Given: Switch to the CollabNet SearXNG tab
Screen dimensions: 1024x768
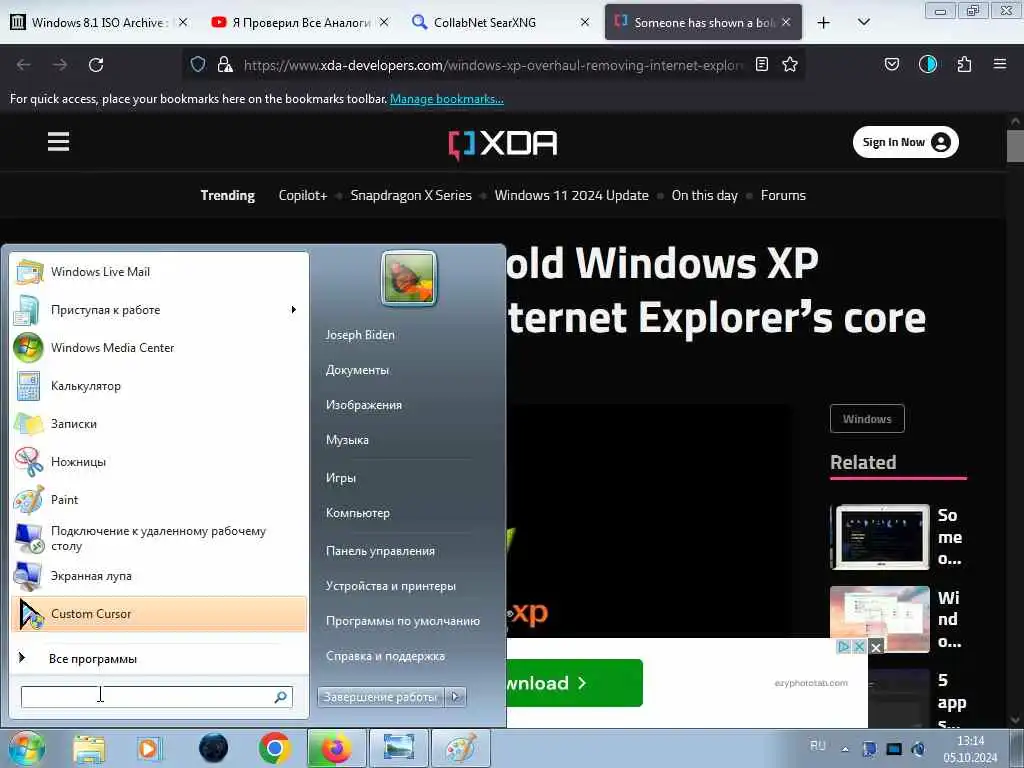Looking at the screenshot, I should (x=500, y=23).
